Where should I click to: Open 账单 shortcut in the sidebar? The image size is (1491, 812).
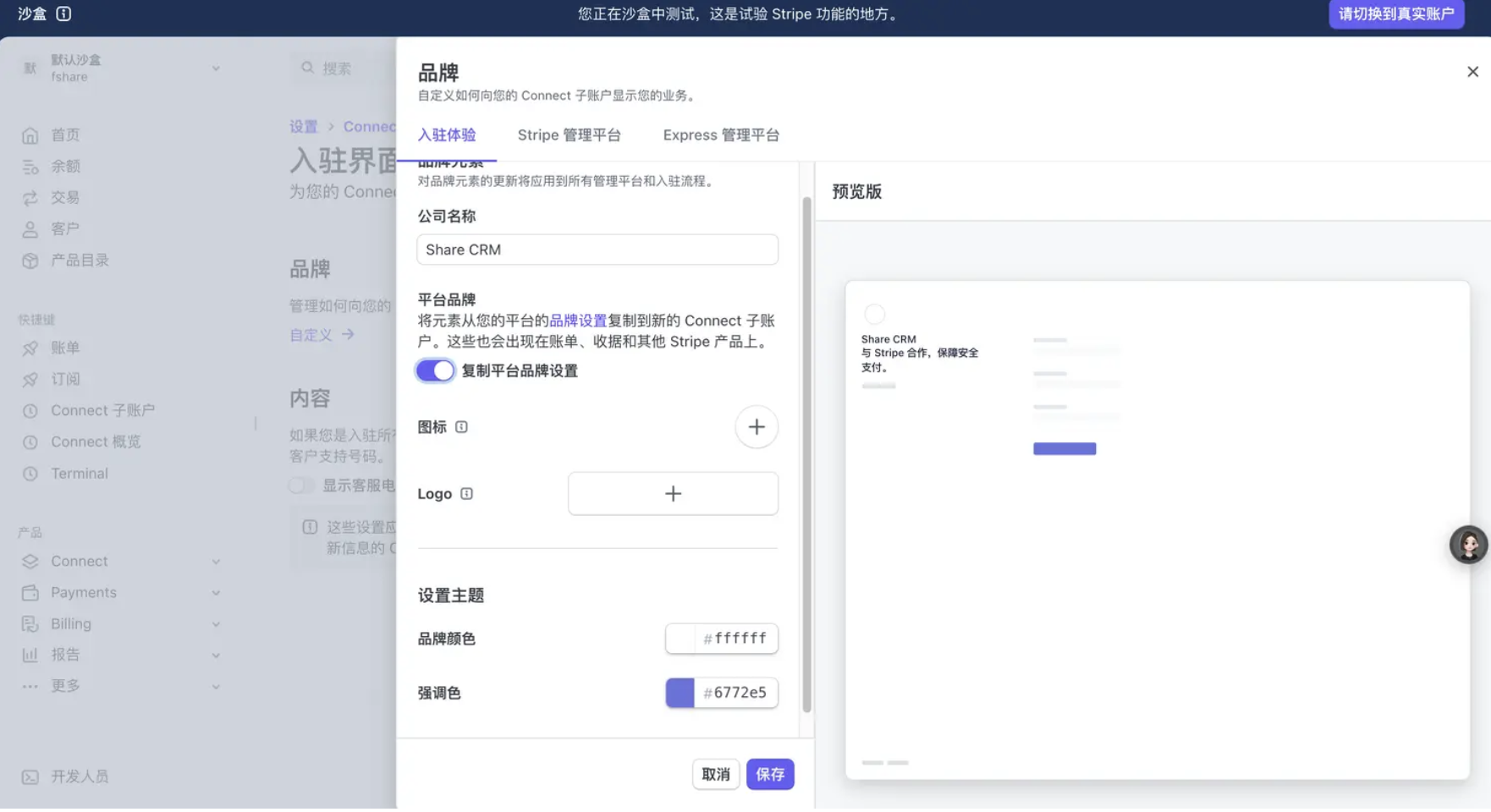pyautogui.click(x=65, y=348)
